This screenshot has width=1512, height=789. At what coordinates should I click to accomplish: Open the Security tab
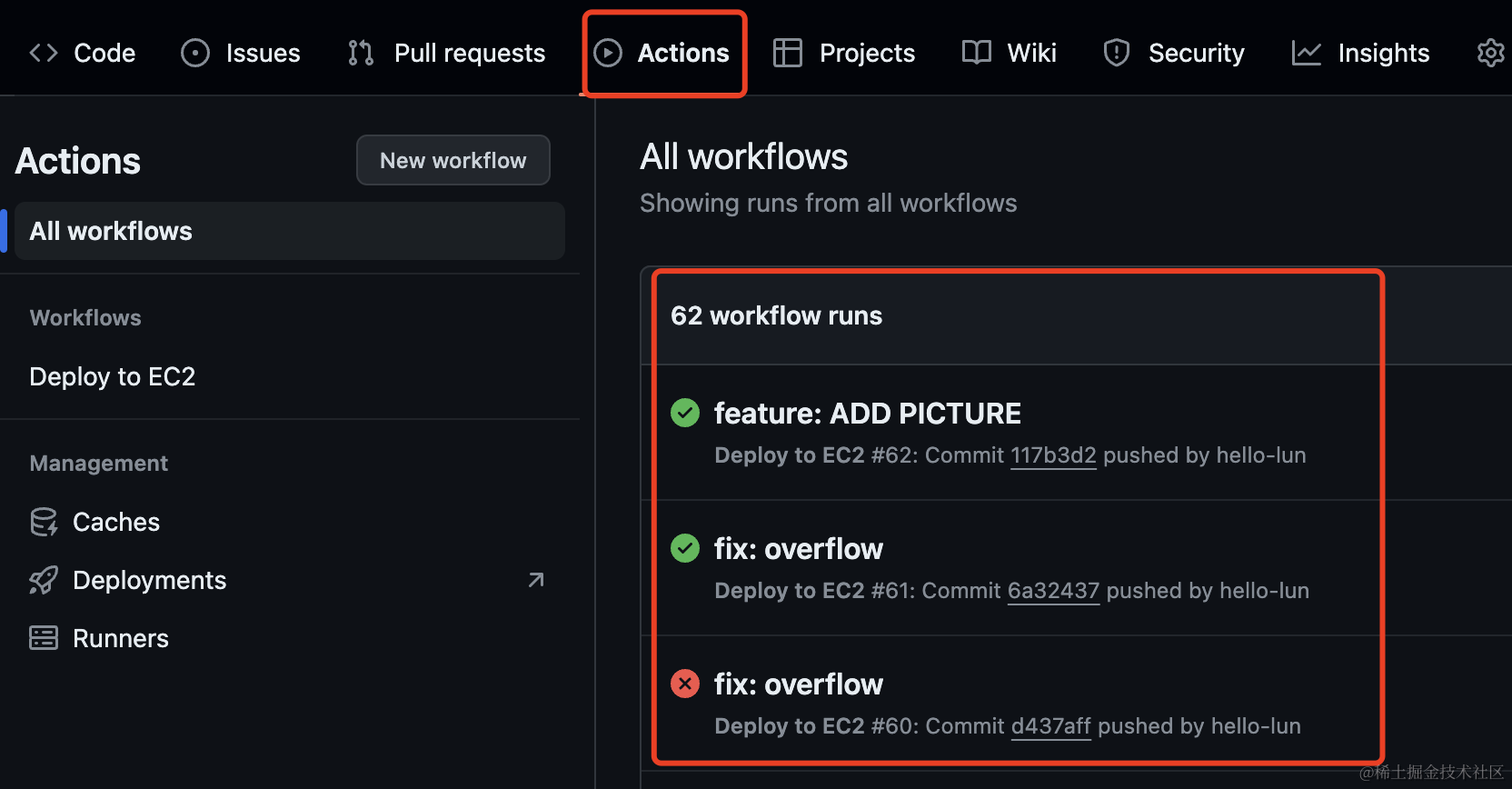pyautogui.click(x=1173, y=53)
